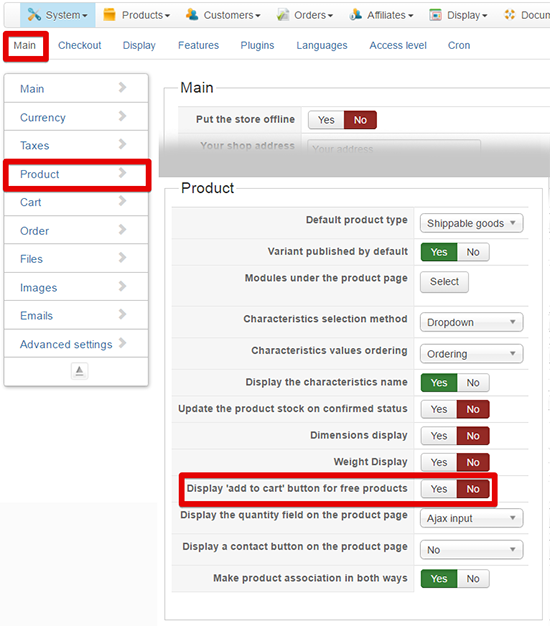550x626 pixels.
Task: Open the Products dropdown menu
Action: (137, 15)
